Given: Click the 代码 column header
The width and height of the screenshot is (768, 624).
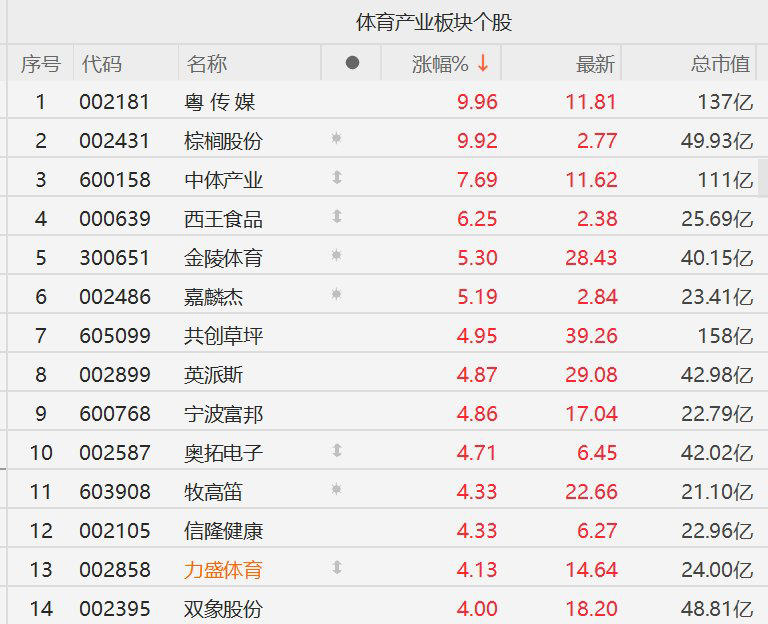Looking at the screenshot, I should pos(101,64).
